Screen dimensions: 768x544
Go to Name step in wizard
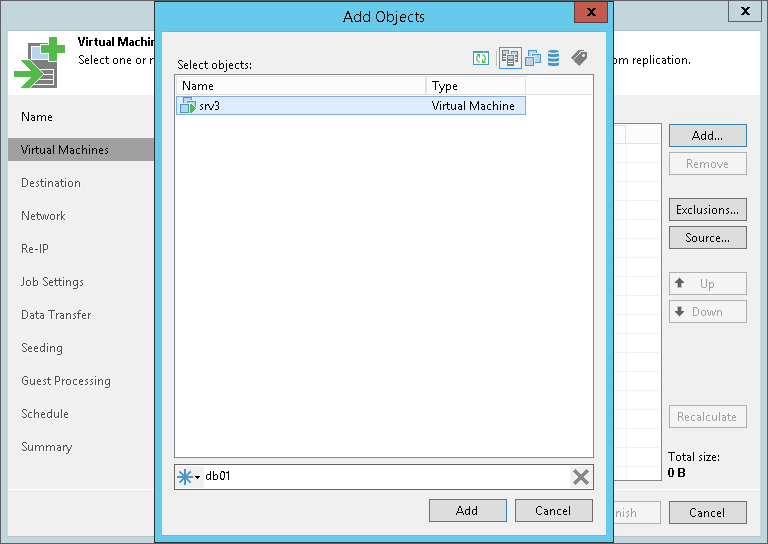coord(37,117)
